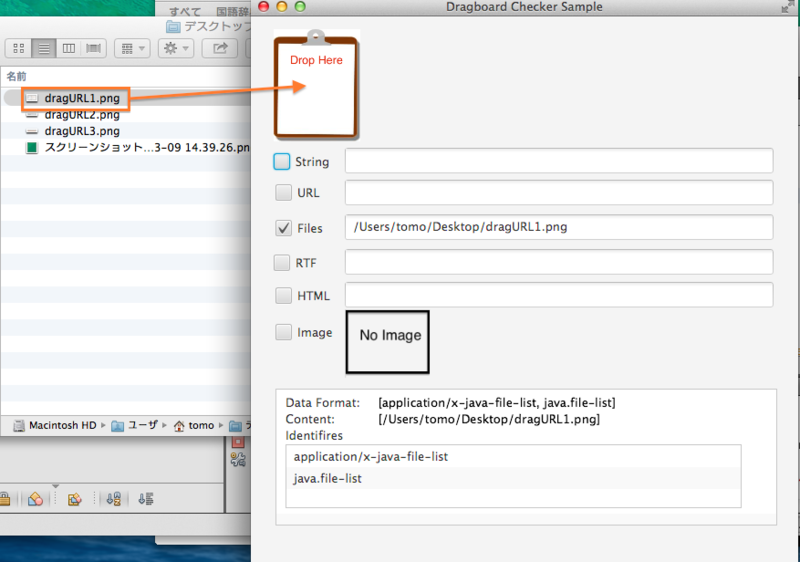
Task: Toggle the RTF checkbox
Action: [282, 263]
